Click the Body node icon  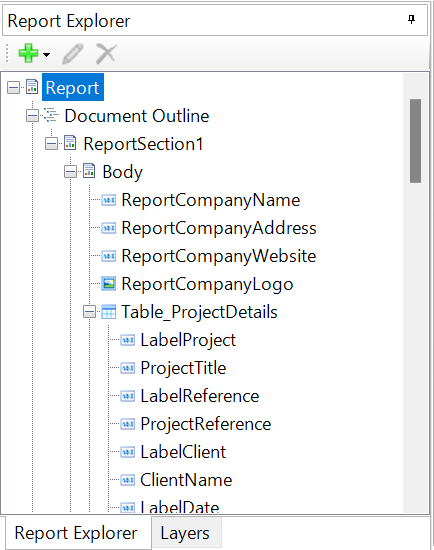tap(89, 171)
